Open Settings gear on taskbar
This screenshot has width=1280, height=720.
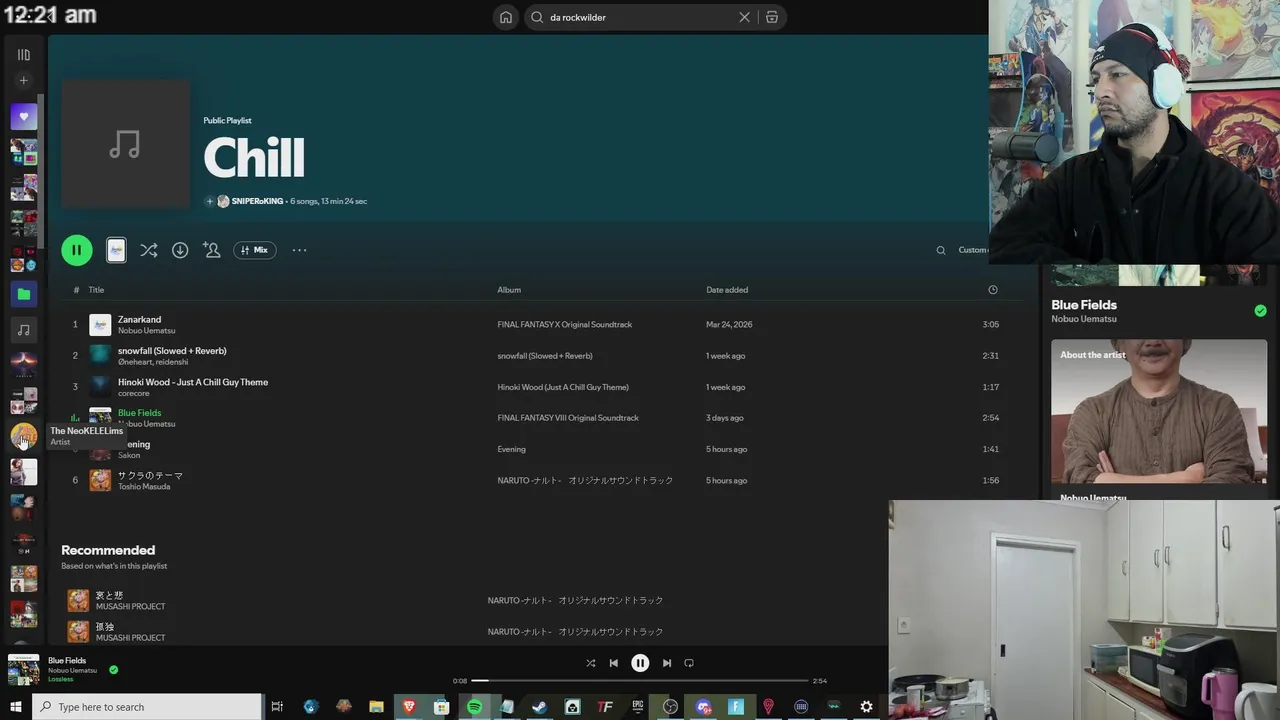(x=866, y=707)
